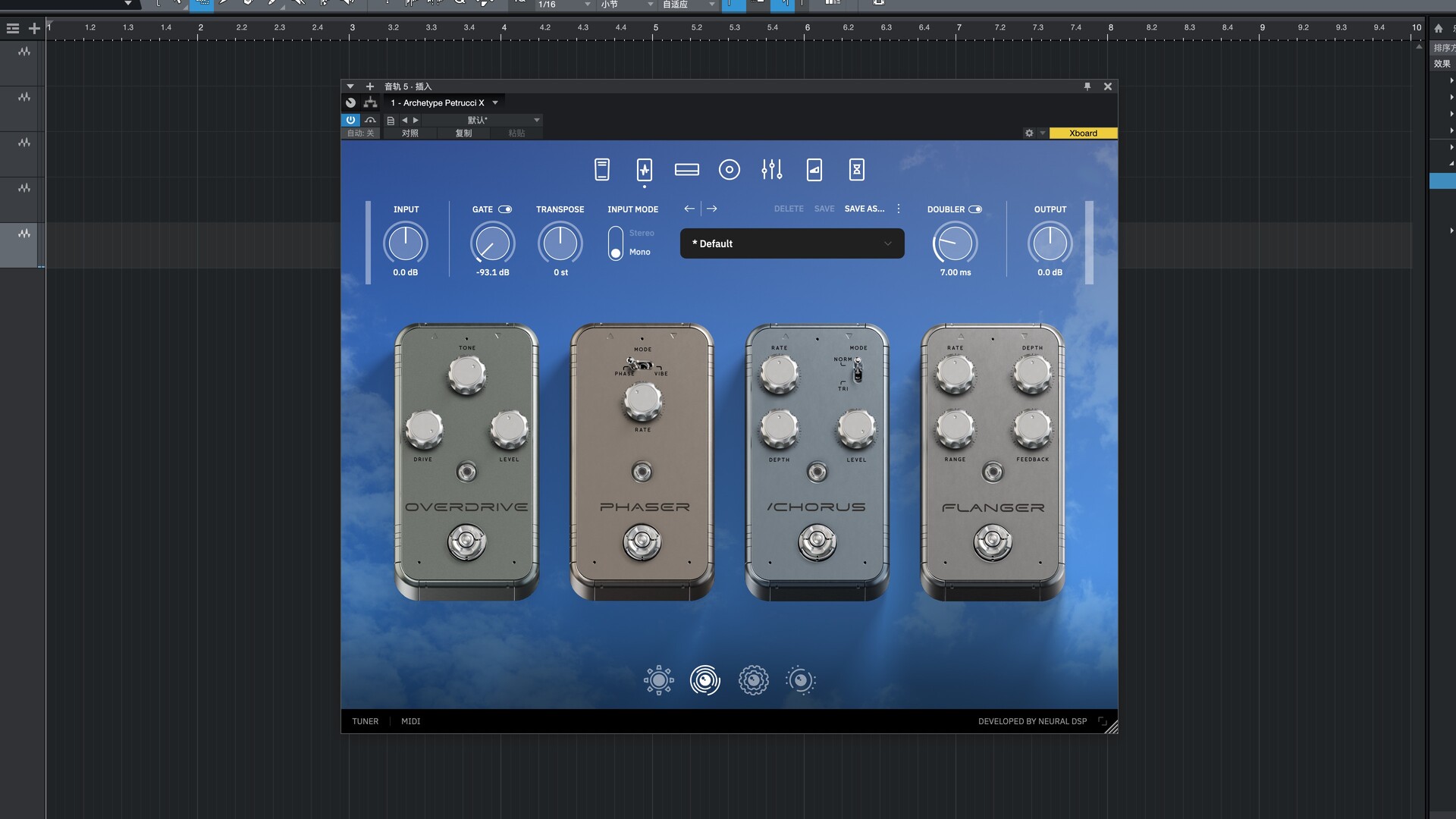Go to the next preset arrow
The width and height of the screenshot is (1456, 819).
tap(711, 209)
